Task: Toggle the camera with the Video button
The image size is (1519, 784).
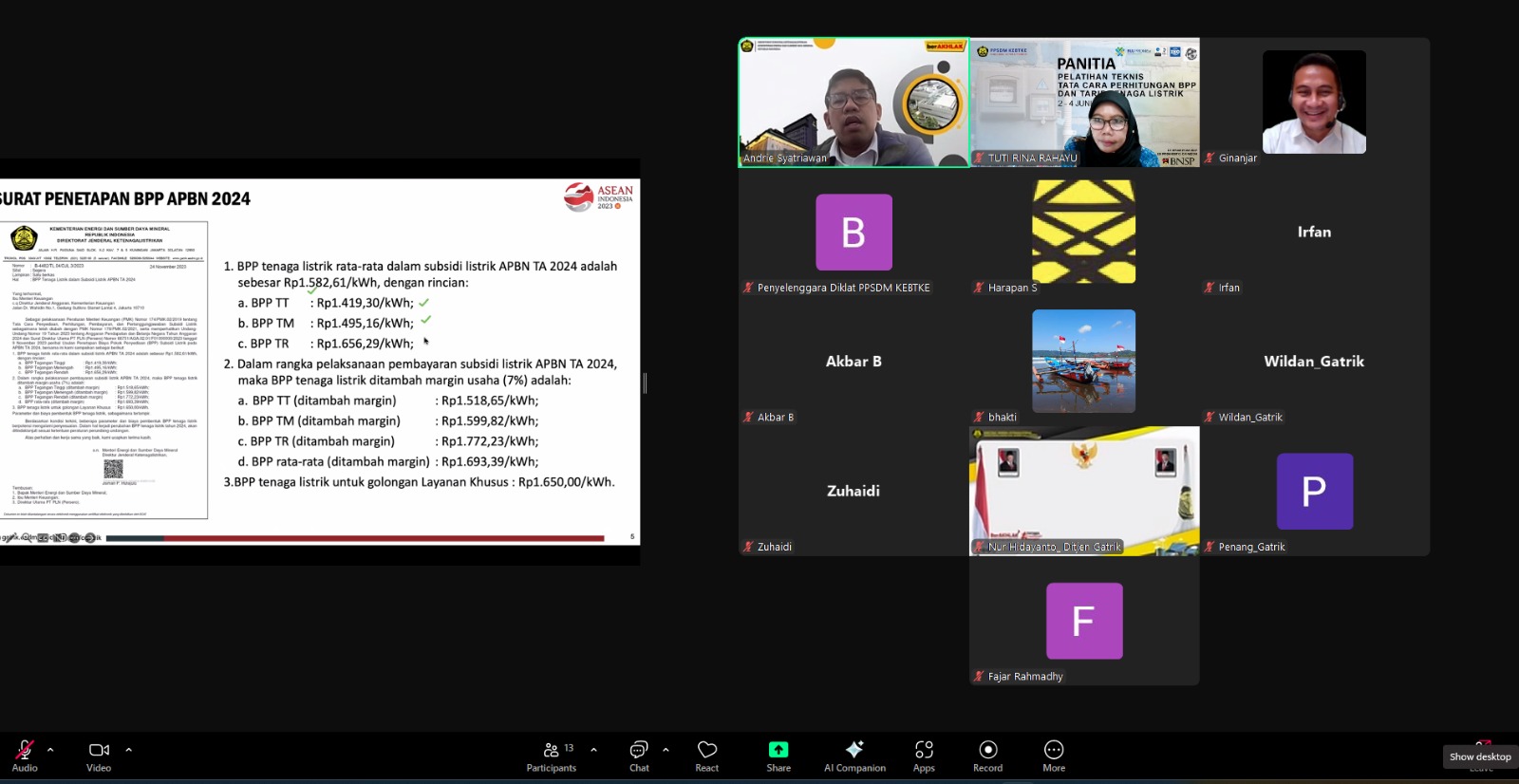Action: [99, 756]
